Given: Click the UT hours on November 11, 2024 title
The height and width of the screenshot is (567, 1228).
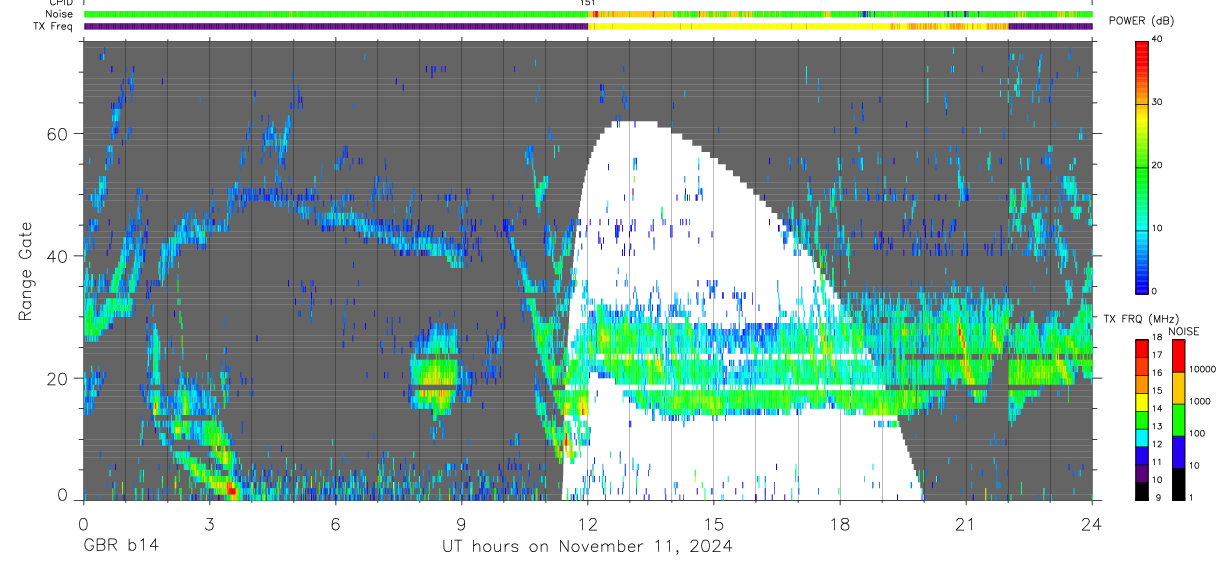Looking at the screenshot, I should (587, 546).
